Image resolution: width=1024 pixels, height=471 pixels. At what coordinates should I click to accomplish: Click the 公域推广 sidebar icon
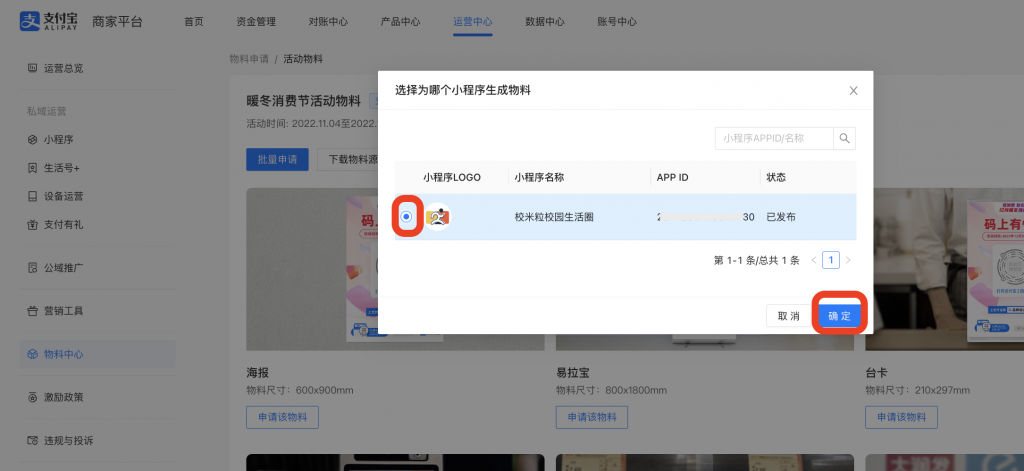33,267
